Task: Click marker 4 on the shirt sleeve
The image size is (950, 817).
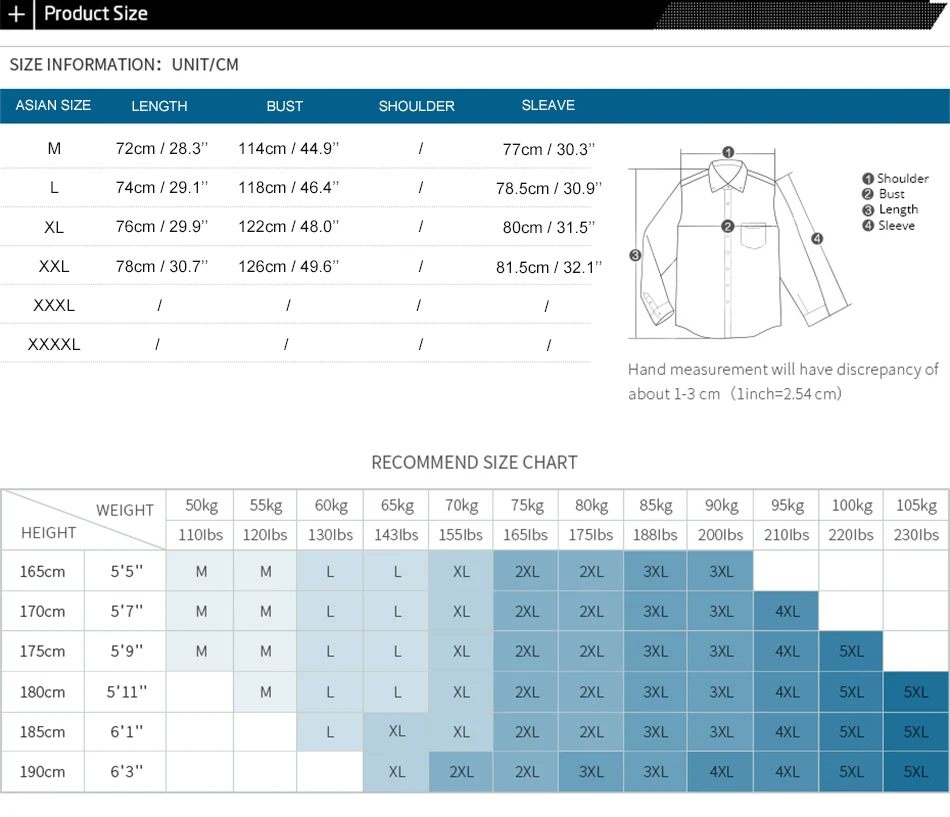Action: 817,238
